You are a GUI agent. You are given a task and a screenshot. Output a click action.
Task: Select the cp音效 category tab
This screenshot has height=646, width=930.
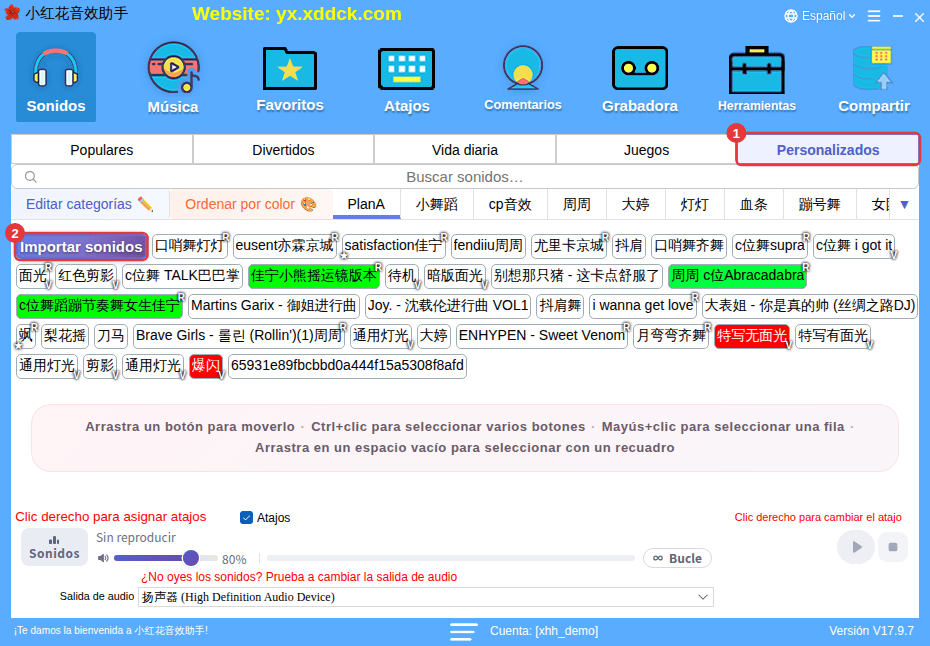(x=510, y=205)
